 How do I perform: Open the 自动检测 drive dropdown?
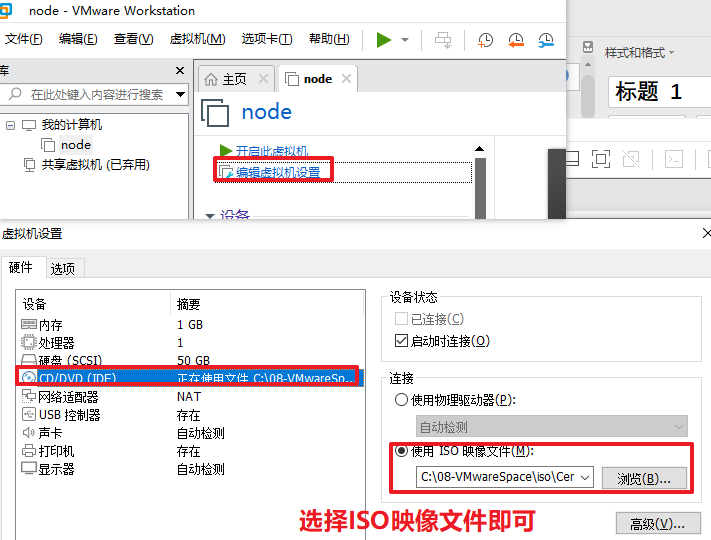[551, 426]
